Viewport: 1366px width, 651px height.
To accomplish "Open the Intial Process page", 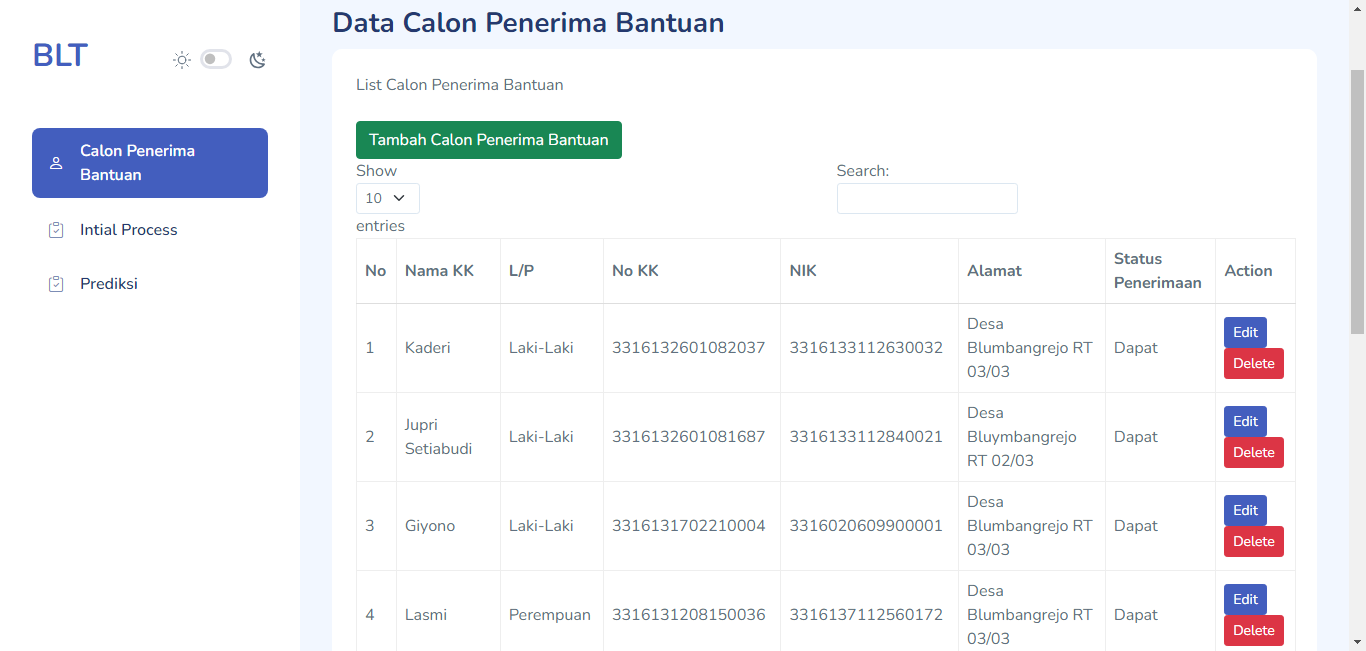I will pos(126,229).
